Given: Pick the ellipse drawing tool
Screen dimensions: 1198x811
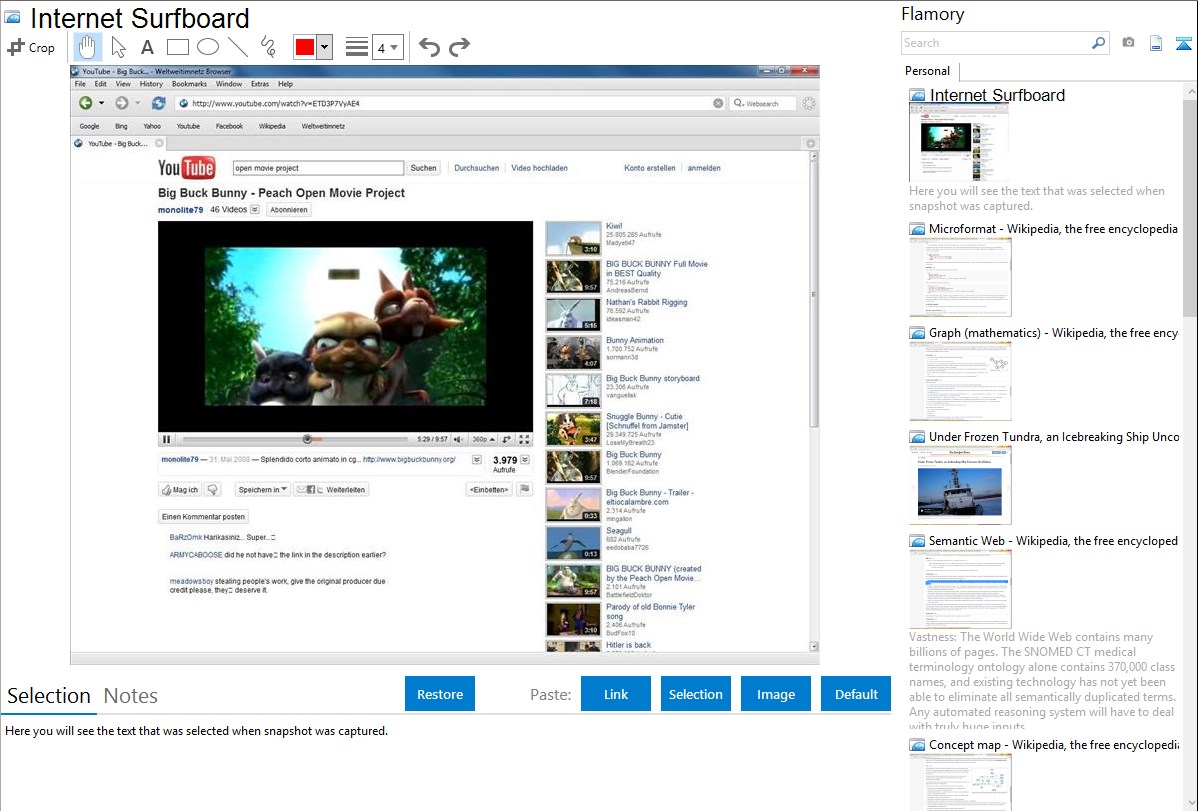Looking at the screenshot, I should pos(208,47).
